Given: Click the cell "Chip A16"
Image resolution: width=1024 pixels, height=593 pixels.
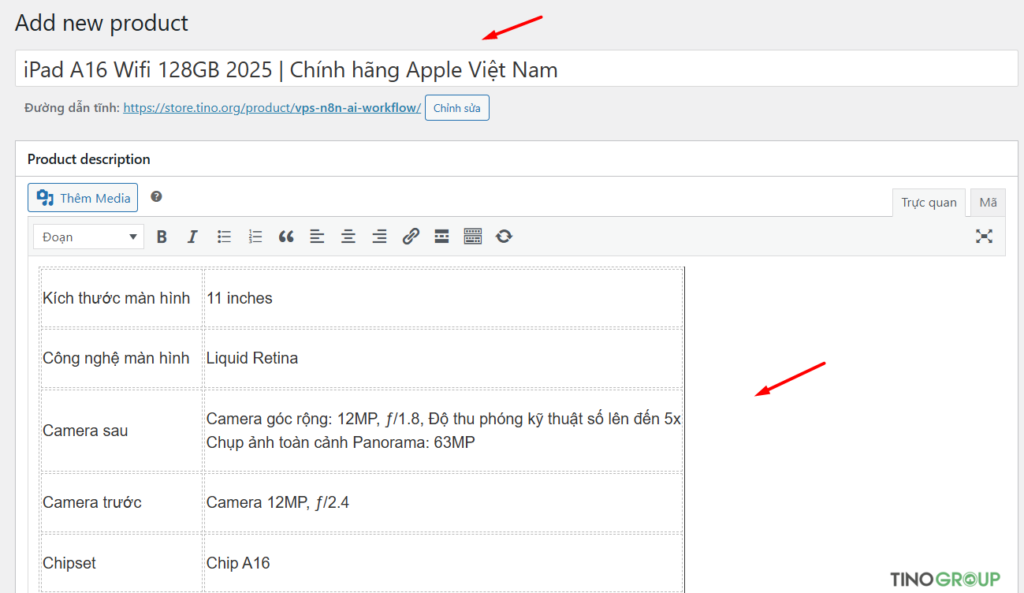Looking at the screenshot, I should pos(443,563).
